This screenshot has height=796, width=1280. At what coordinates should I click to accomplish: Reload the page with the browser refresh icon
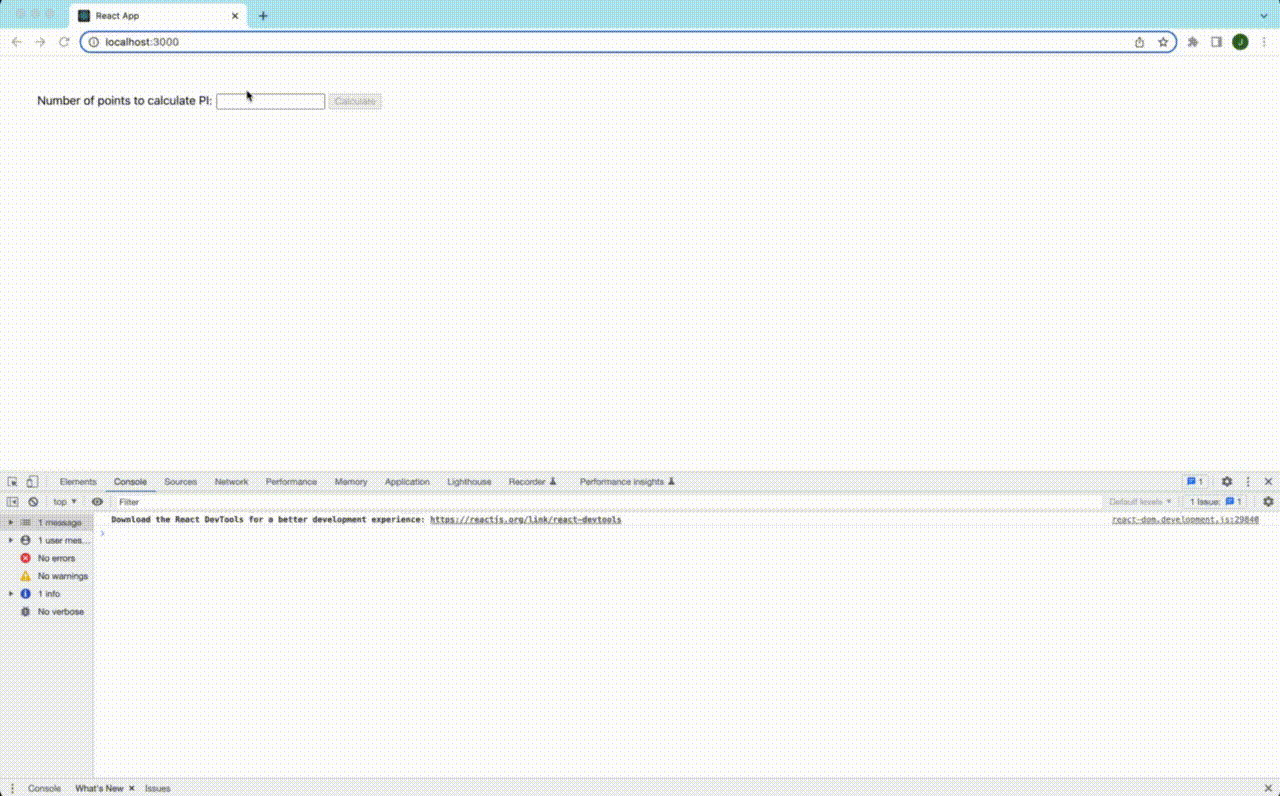pyautogui.click(x=64, y=42)
